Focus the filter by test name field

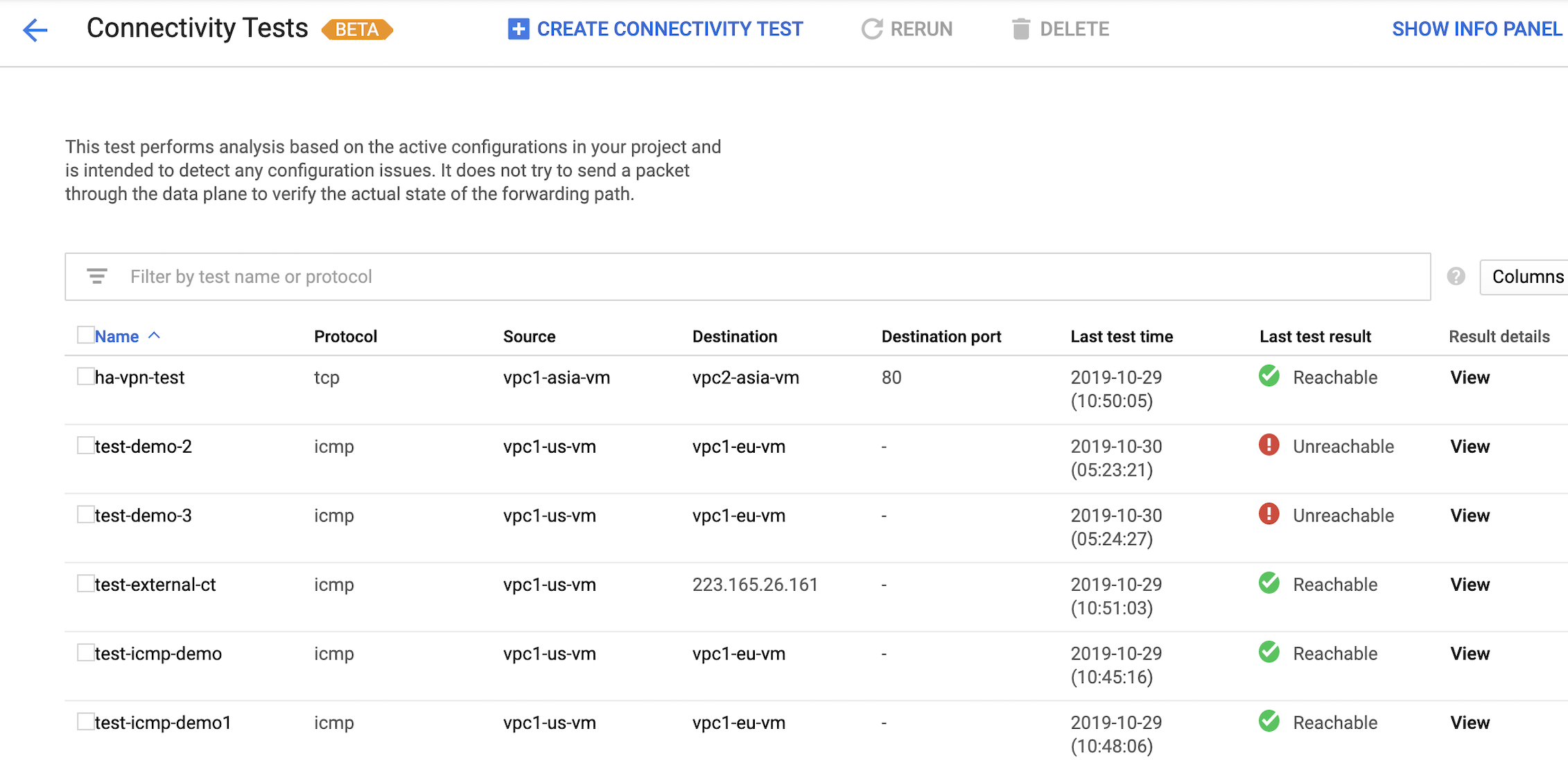click(x=747, y=277)
